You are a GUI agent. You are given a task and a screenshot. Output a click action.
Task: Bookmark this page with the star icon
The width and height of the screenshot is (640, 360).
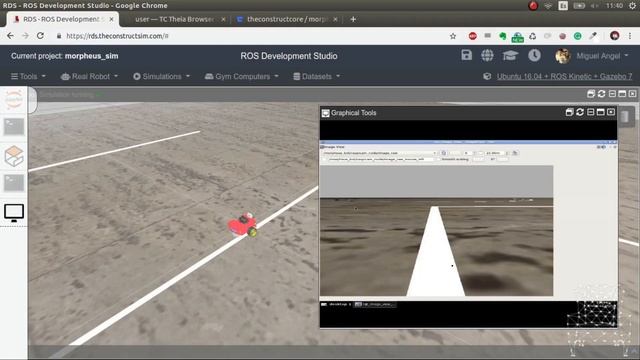tap(453, 36)
